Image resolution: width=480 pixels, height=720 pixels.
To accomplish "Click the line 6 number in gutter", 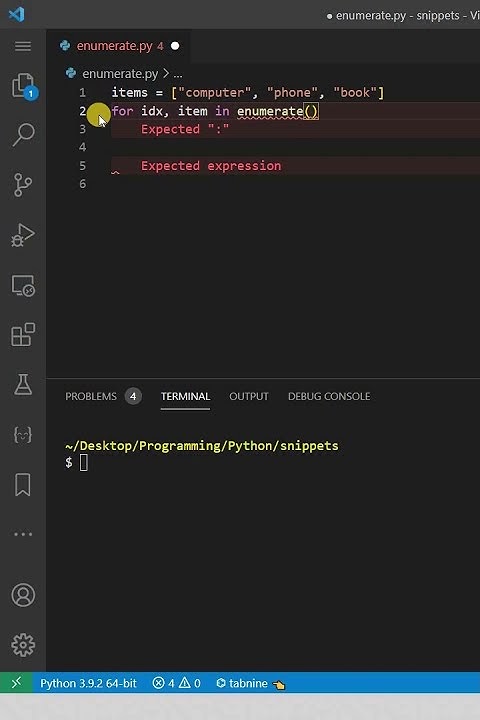I will tap(82, 184).
